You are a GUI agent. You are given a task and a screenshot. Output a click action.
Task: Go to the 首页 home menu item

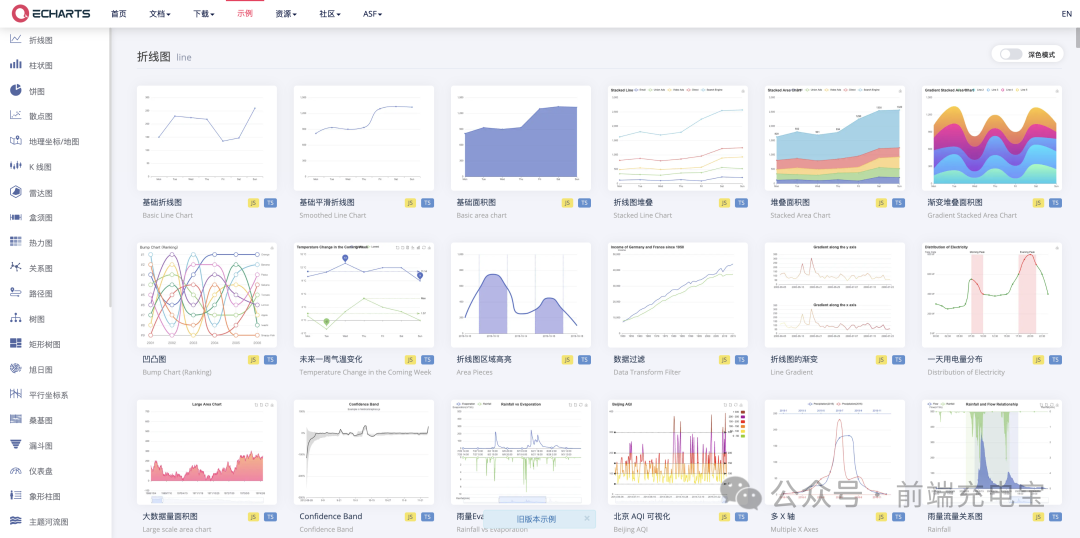pyautogui.click(x=118, y=14)
